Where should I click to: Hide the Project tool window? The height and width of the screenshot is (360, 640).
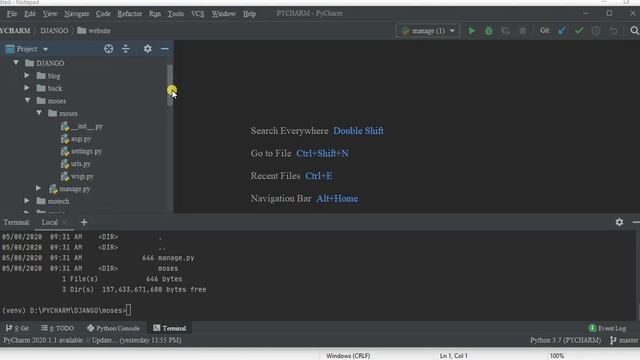(x=164, y=49)
